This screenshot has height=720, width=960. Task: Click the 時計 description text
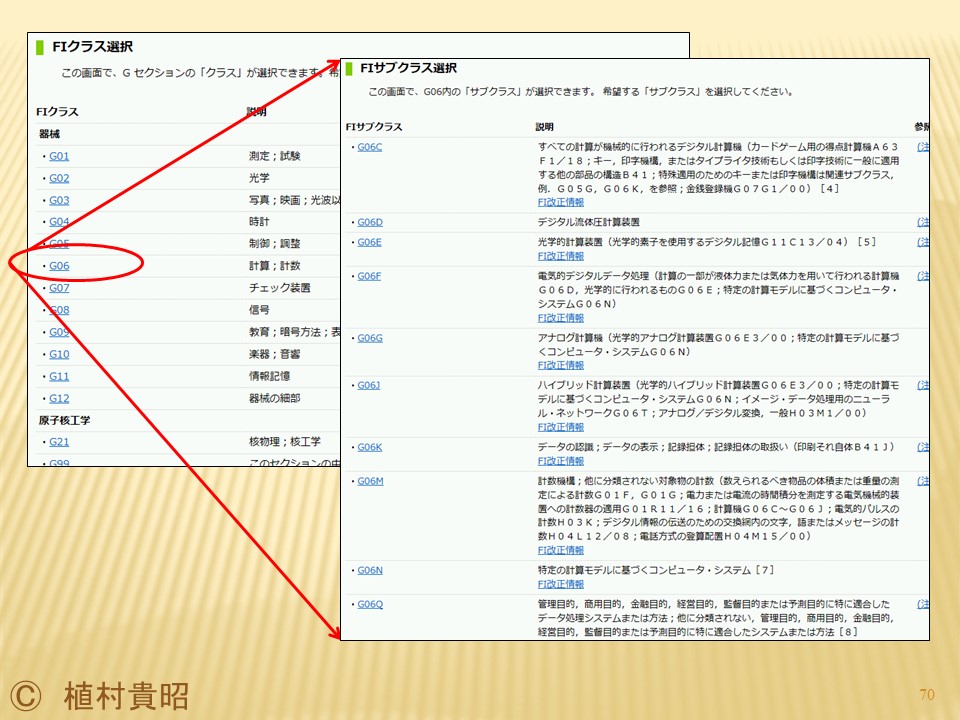259,222
